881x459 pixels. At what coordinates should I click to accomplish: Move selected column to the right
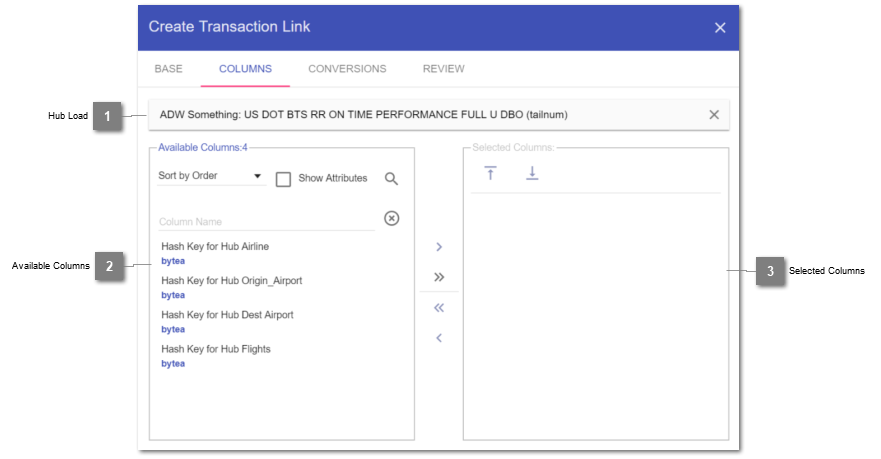point(439,246)
